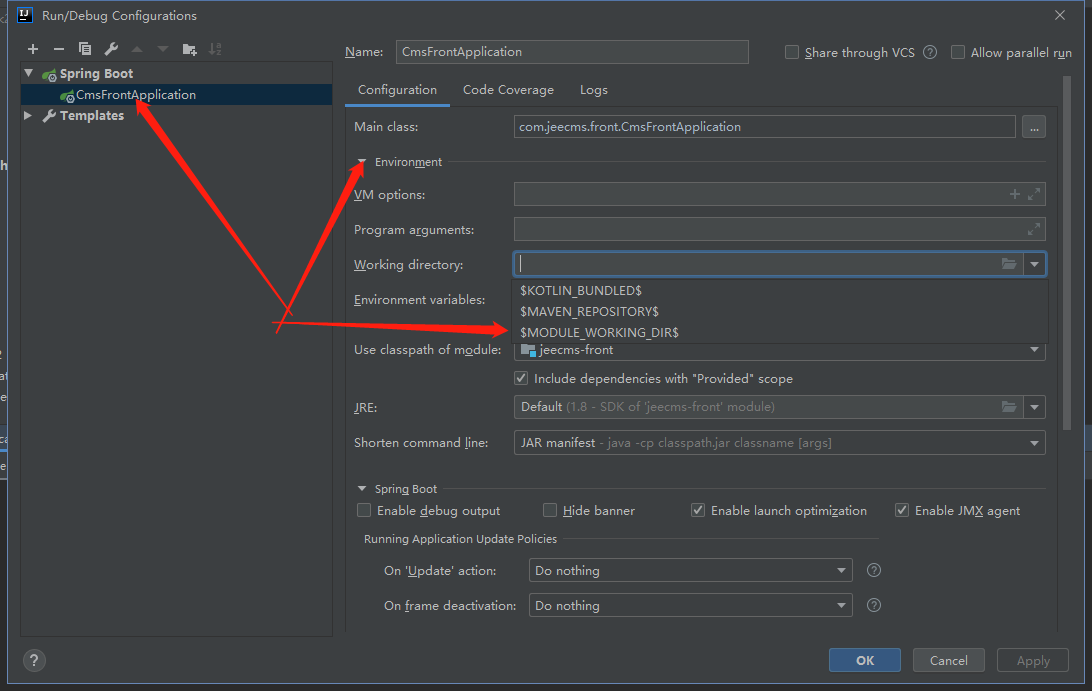Screen dimensions: 1092x691
Task: Click the Move into new folder icon
Action: (190, 49)
